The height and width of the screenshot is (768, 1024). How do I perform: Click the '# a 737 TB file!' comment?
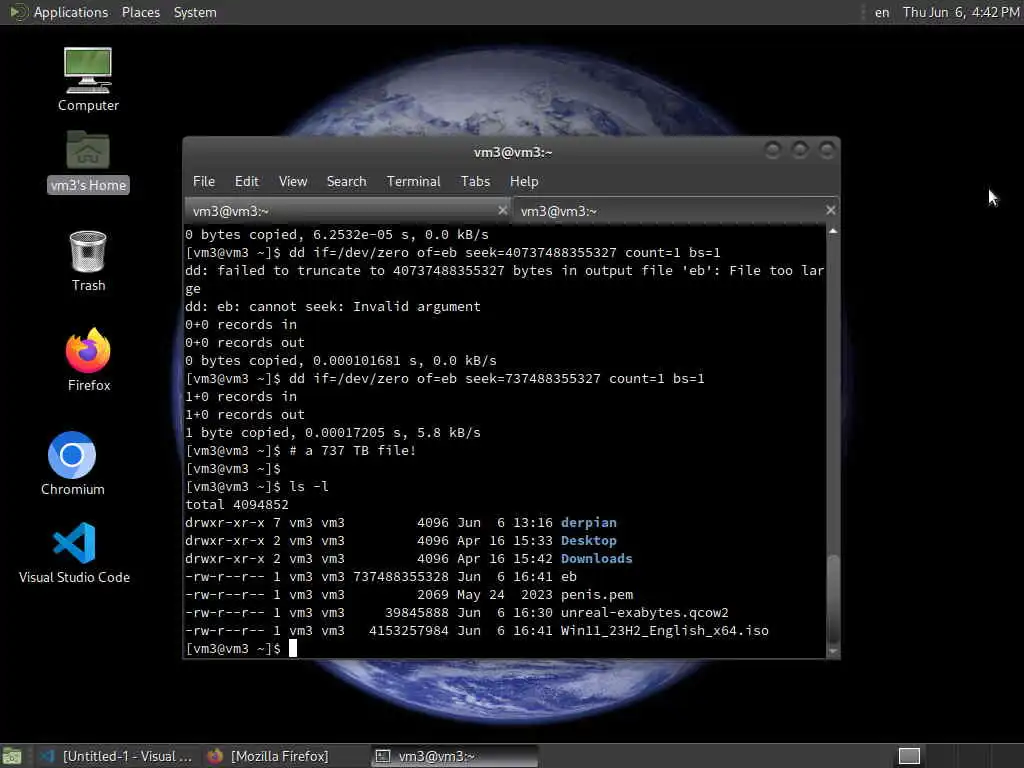click(353, 451)
